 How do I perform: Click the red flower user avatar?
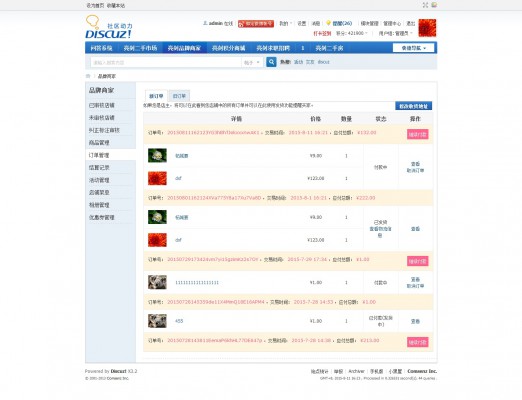point(427,28)
